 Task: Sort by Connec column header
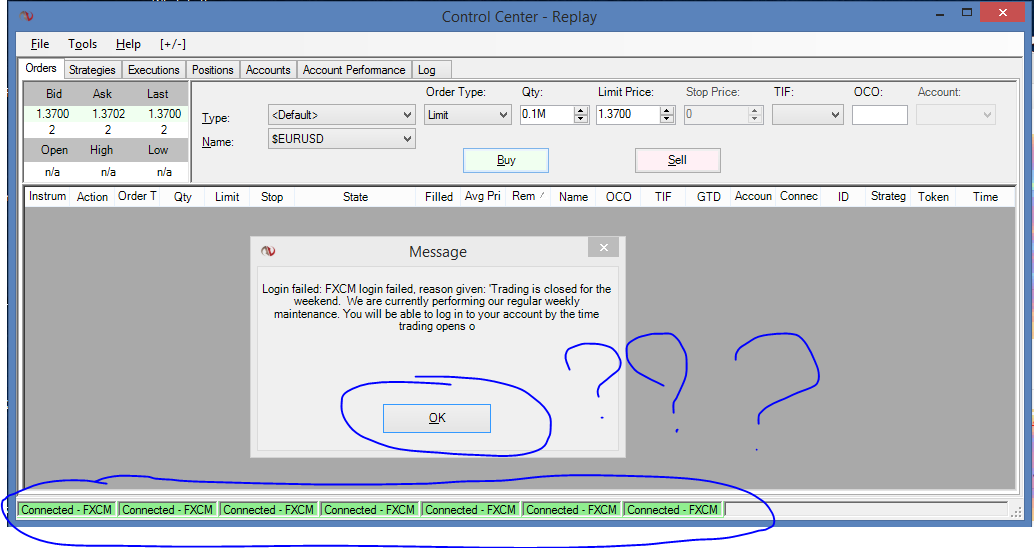coord(799,197)
